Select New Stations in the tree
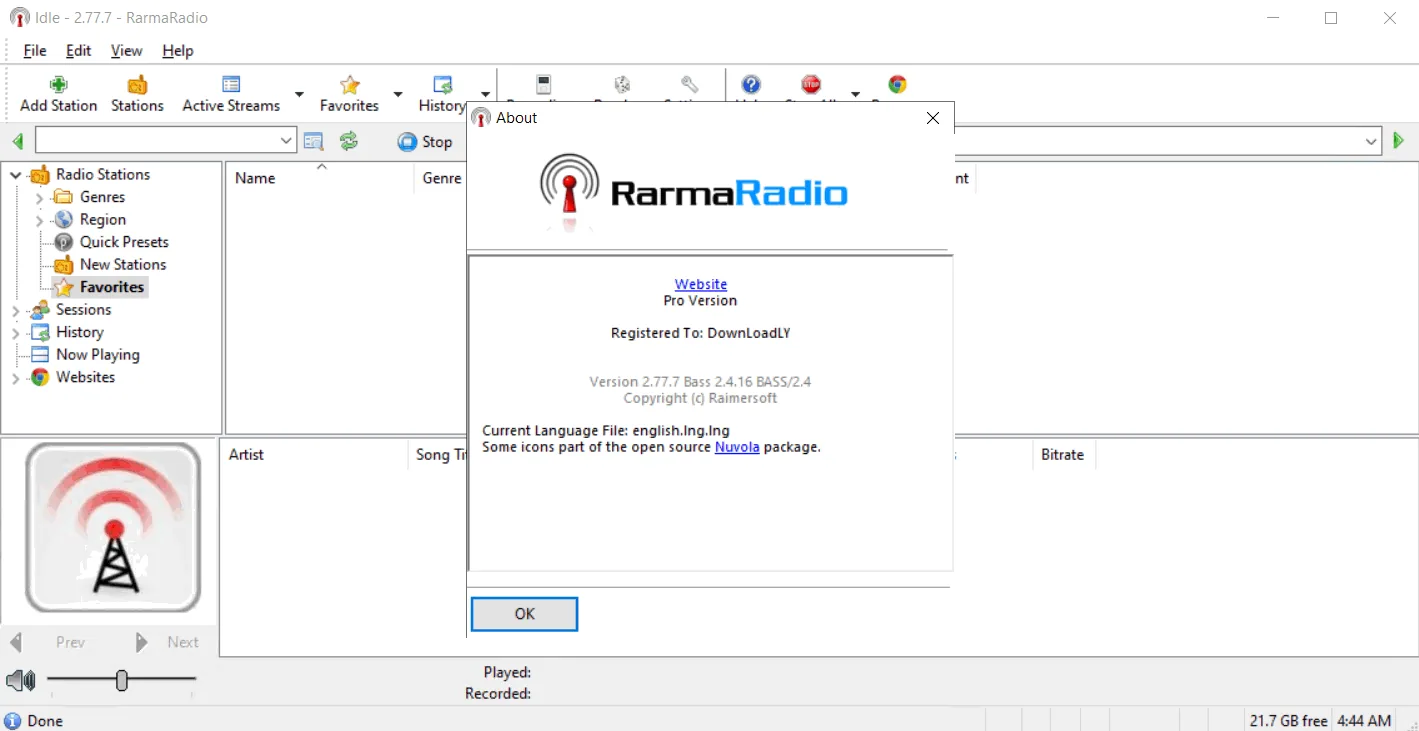The image size is (1419, 731). pos(123,265)
